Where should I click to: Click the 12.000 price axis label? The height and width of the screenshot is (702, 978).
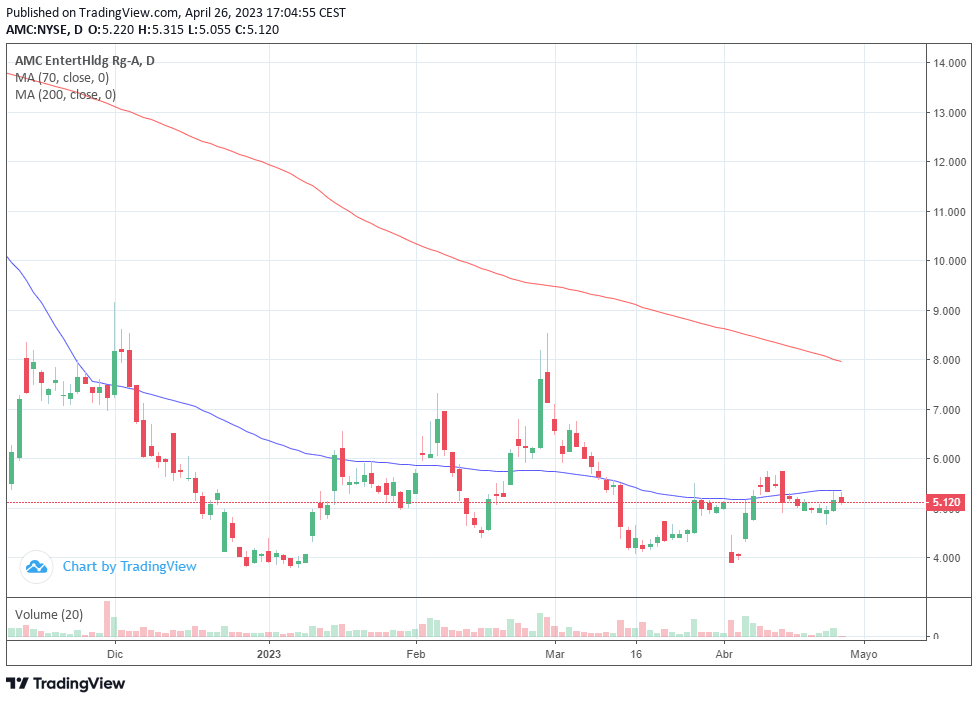coord(949,162)
